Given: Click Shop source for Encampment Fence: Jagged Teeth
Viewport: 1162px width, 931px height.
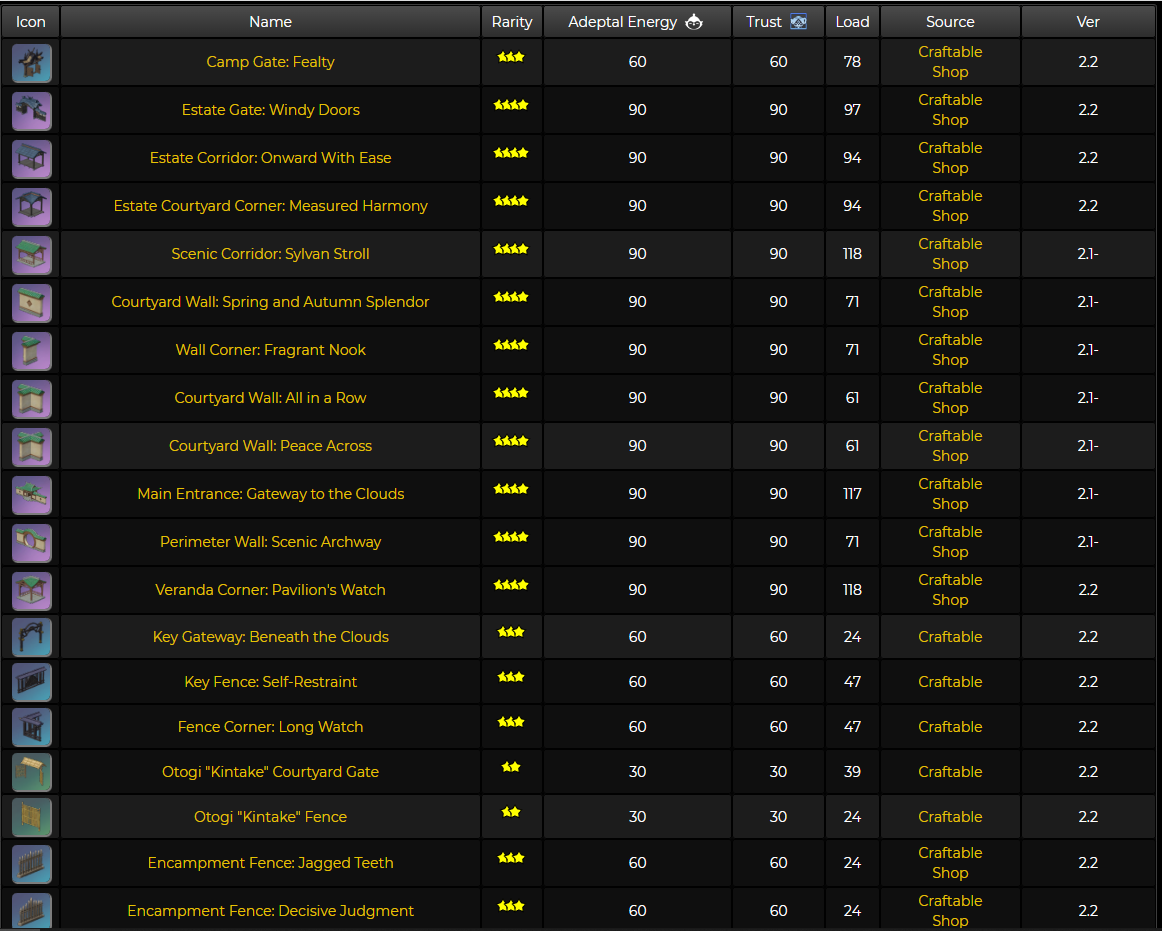Looking at the screenshot, I should pyautogui.click(x=950, y=873).
